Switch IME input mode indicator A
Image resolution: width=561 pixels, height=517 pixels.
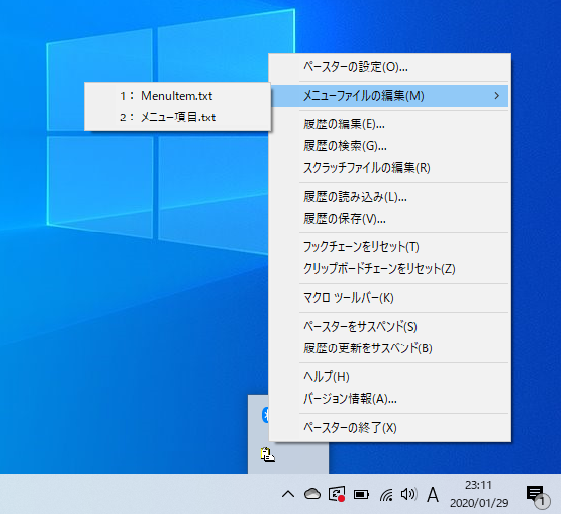point(433,495)
